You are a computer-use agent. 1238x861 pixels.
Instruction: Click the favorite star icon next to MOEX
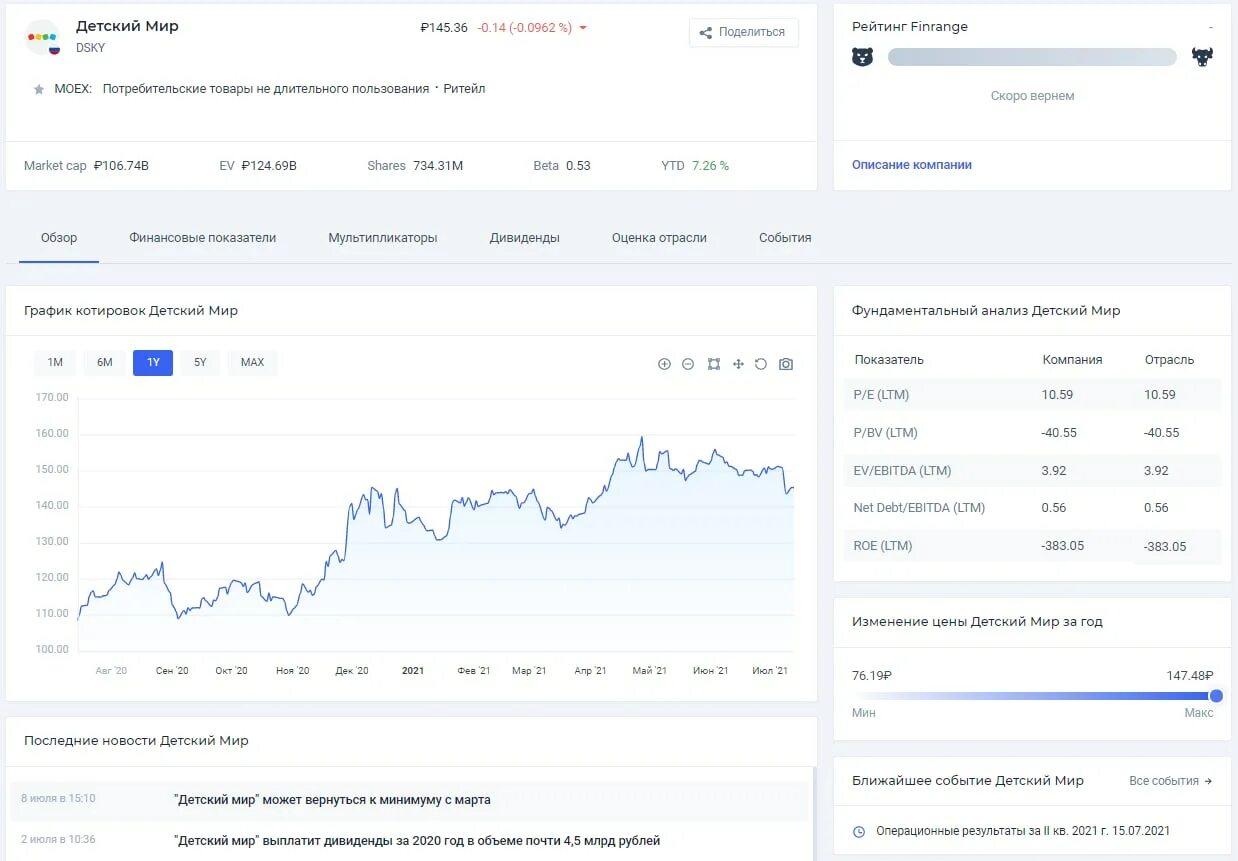click(39, 89)
